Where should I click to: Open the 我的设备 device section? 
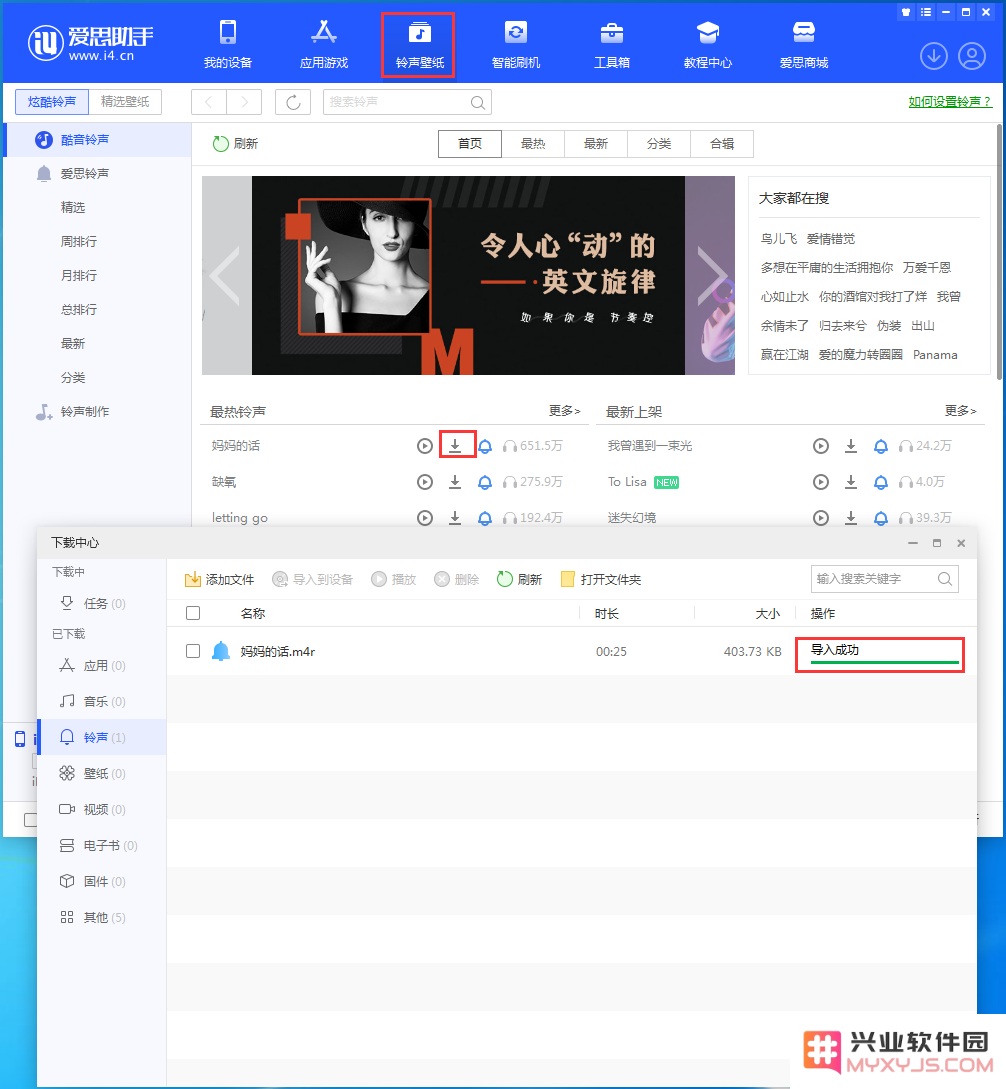[x=228, y=44]
